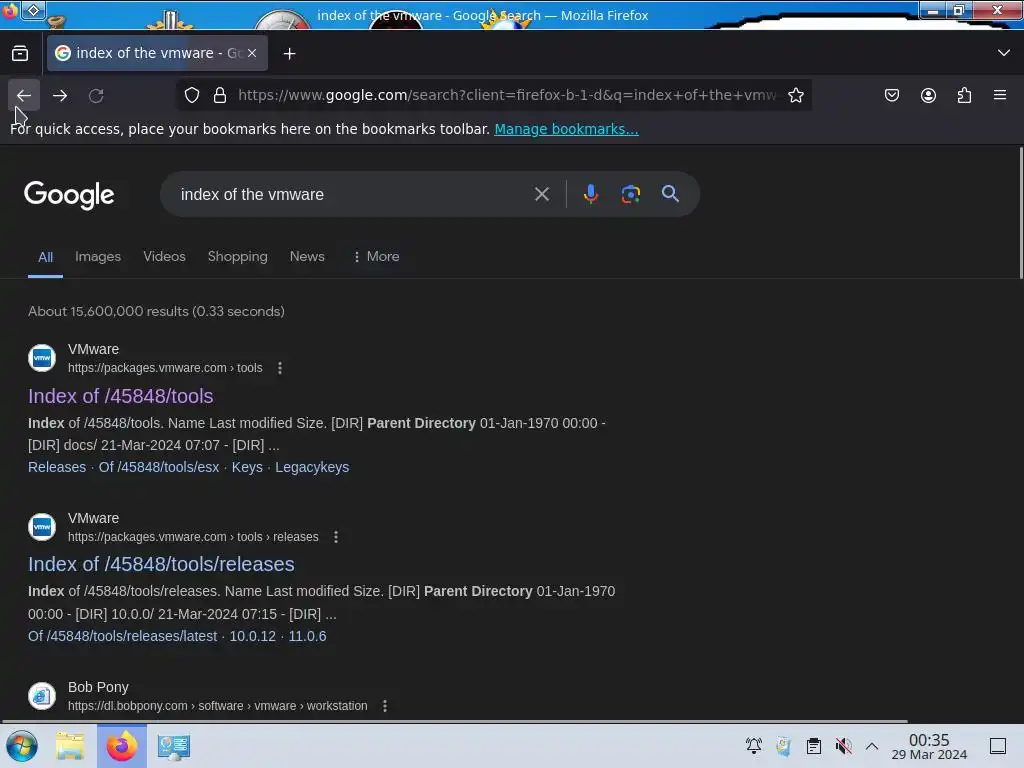View site info via padlock icon
This screenshot has height=768, width=1024.
point(220,95)
